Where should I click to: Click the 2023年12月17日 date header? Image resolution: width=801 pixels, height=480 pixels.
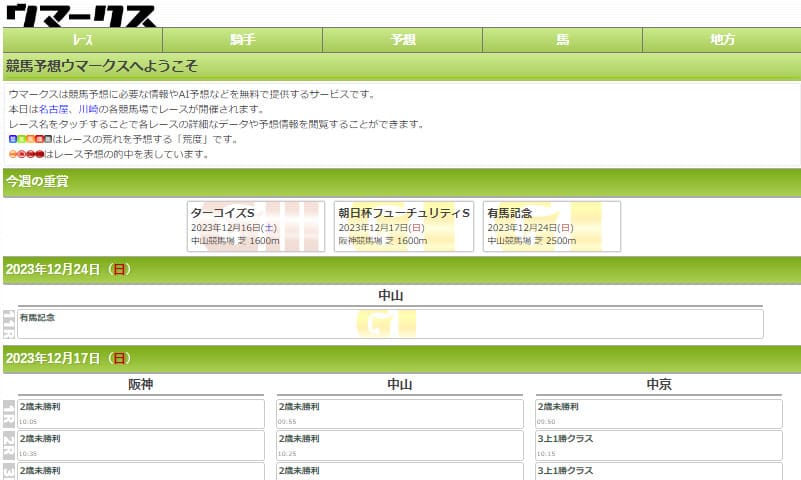click(402, 359)
